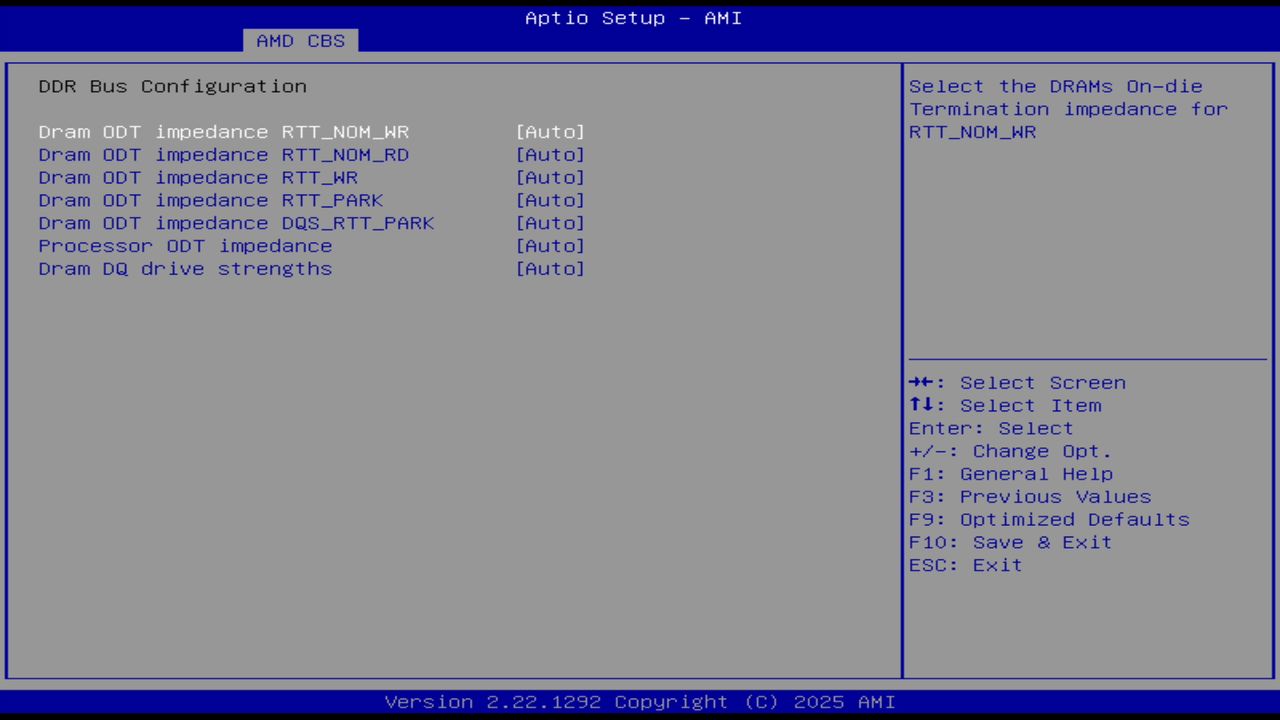Open the AMD CBS tab
1280x720 pixels.
coord(301,41)
